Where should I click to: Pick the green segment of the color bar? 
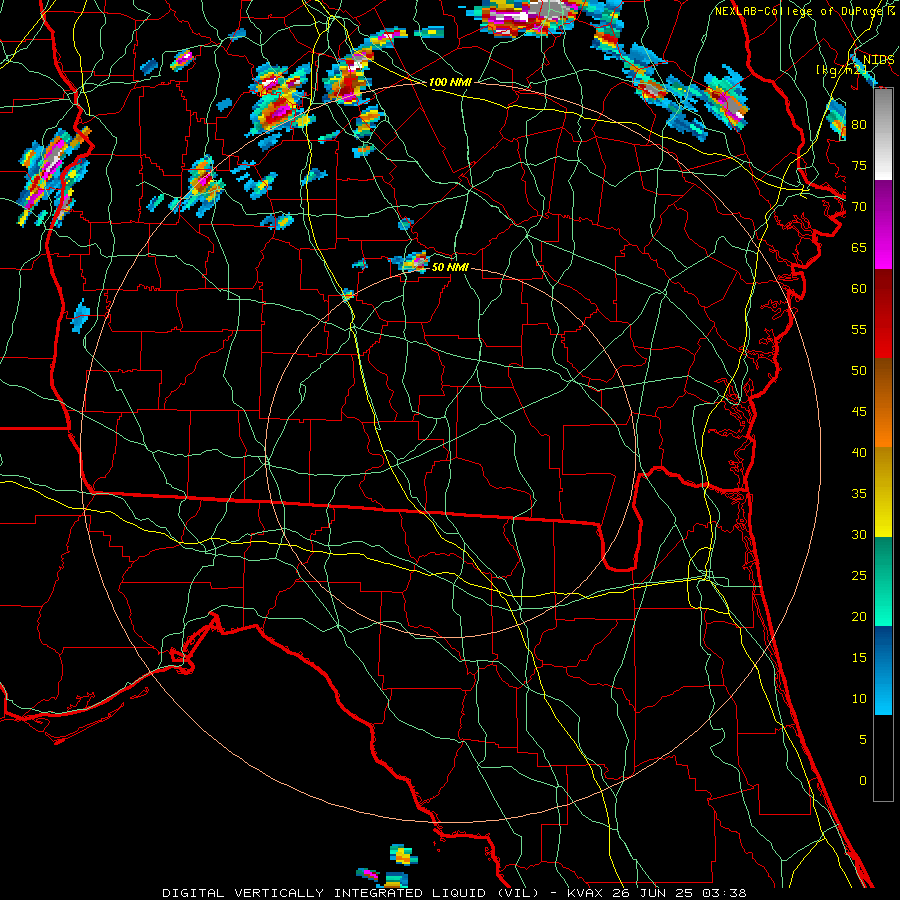883,581
